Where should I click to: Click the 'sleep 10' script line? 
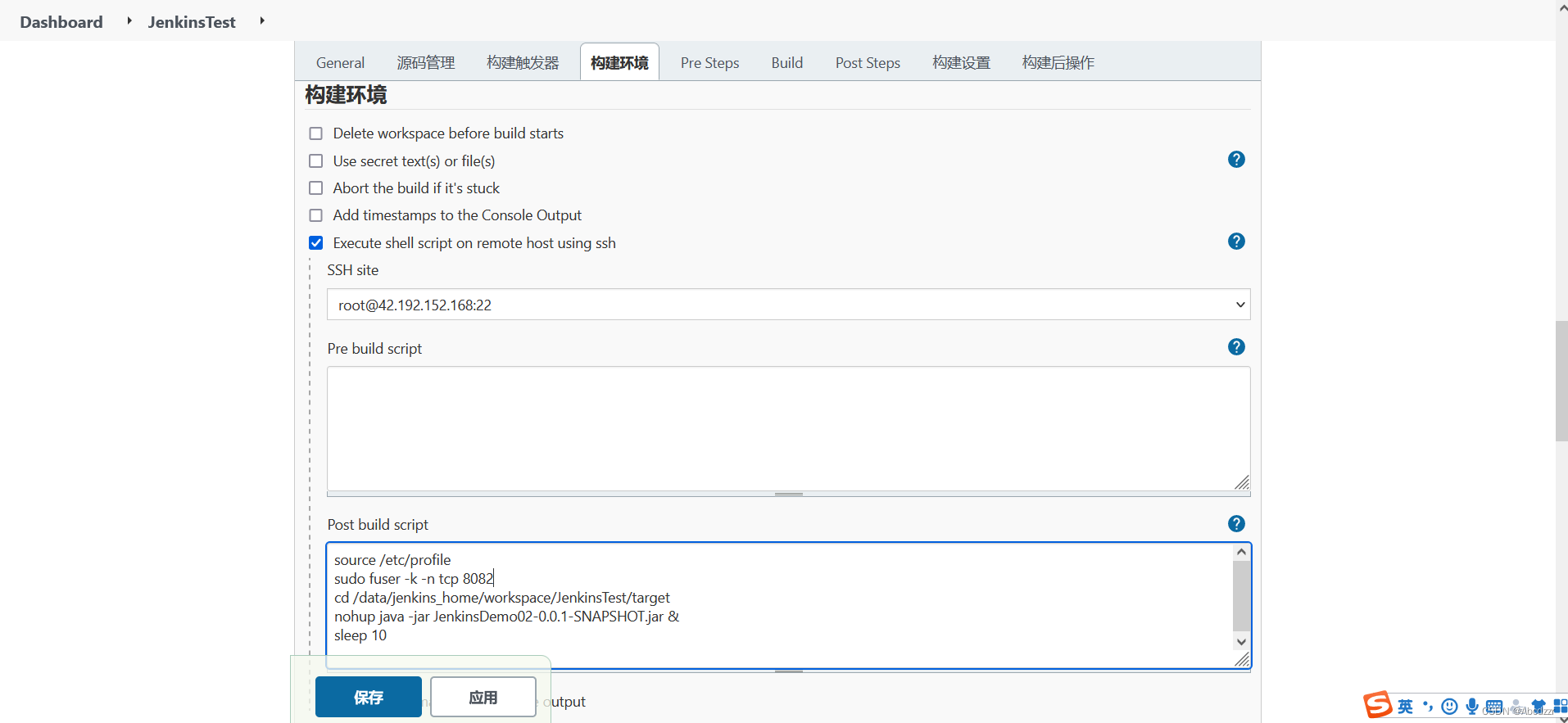360,635
